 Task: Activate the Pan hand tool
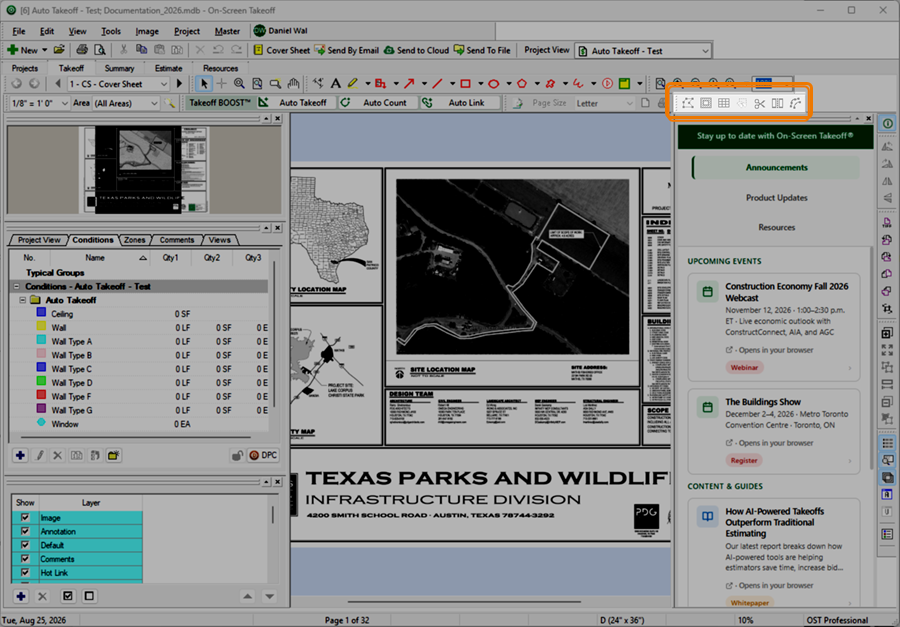click(x=293, y=84)
